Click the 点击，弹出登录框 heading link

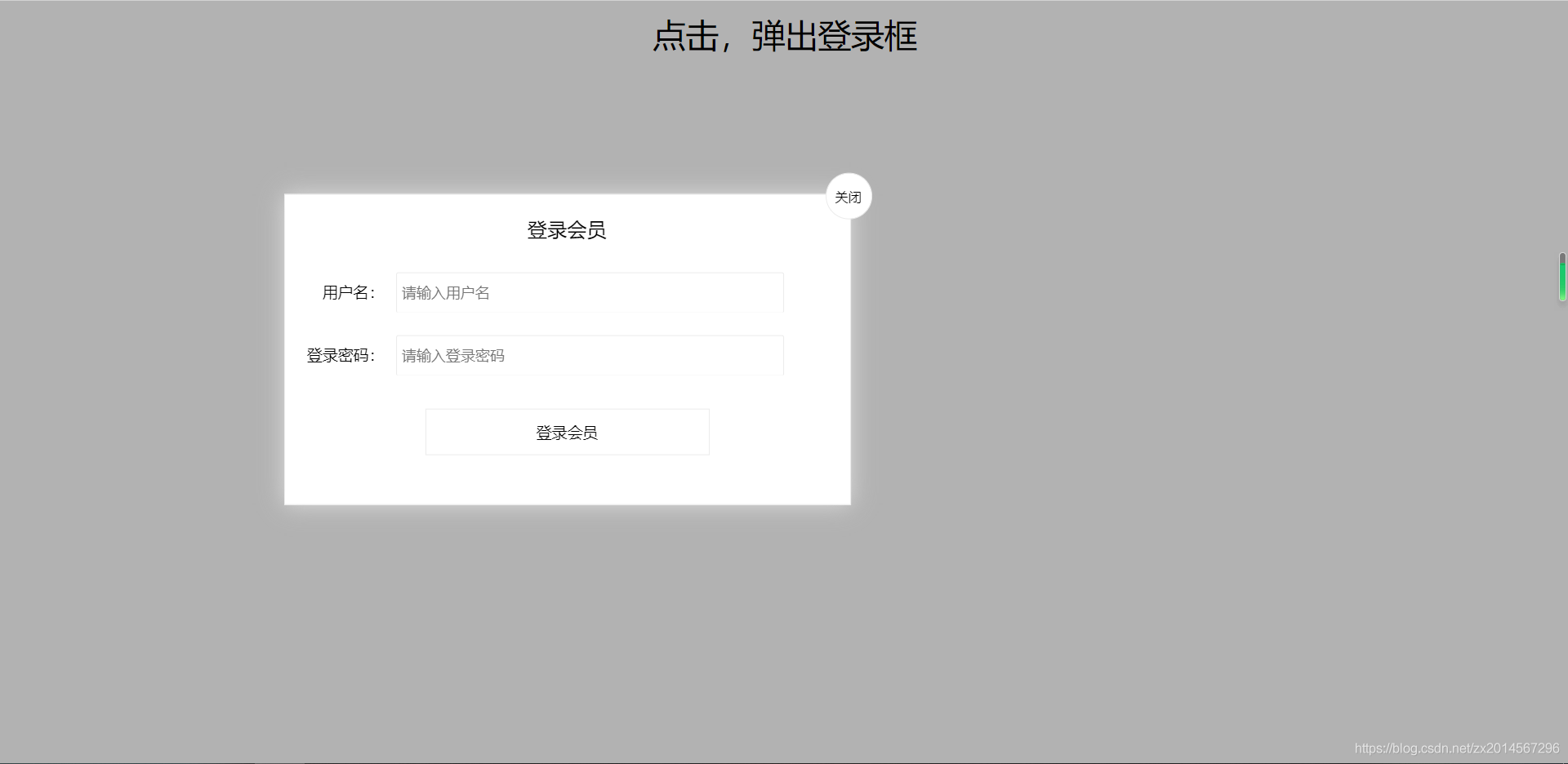tap(785, 37)
